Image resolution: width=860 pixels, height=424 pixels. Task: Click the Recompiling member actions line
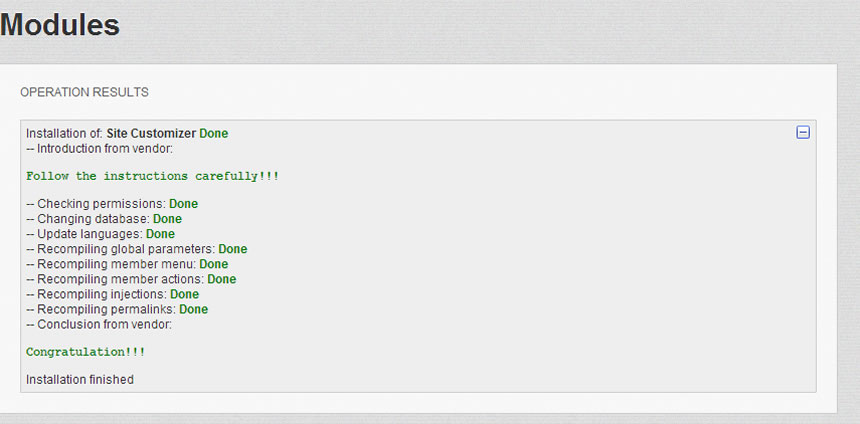115,279
